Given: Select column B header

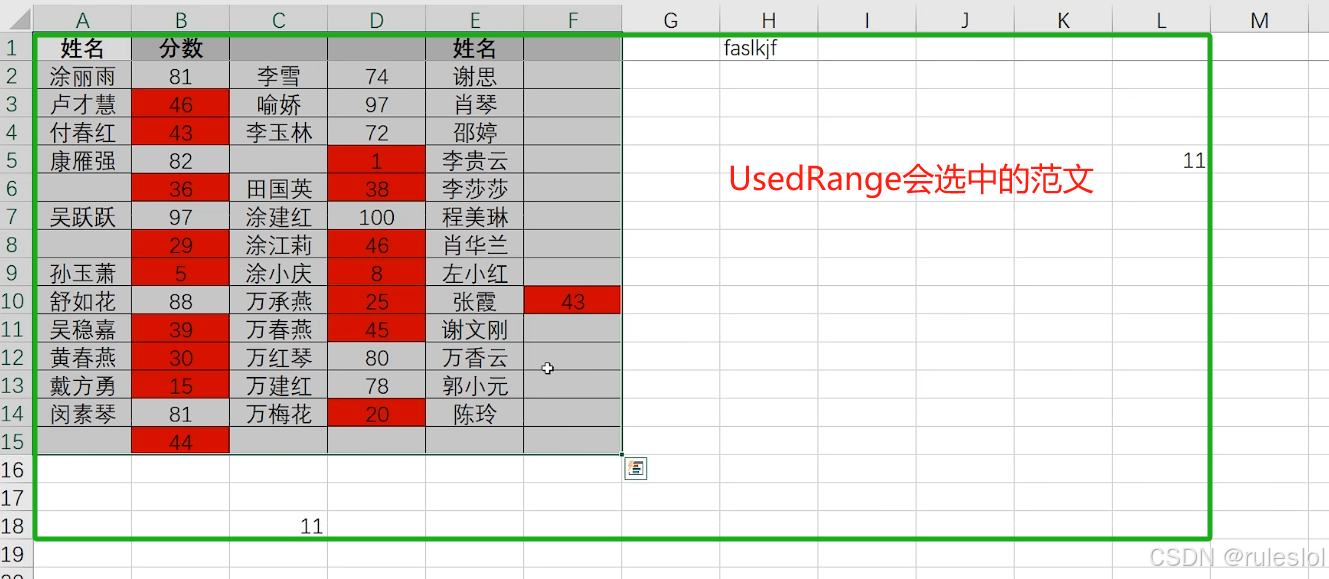Looking at the screenshot, I should pyautogui.click(x=181, y=20).
